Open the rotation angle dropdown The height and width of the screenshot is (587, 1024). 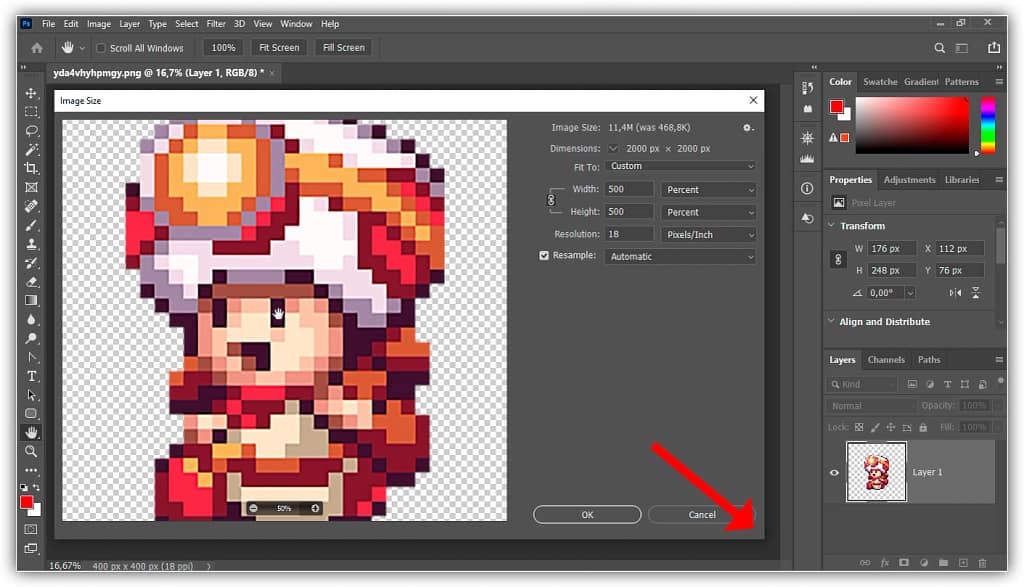910,293
